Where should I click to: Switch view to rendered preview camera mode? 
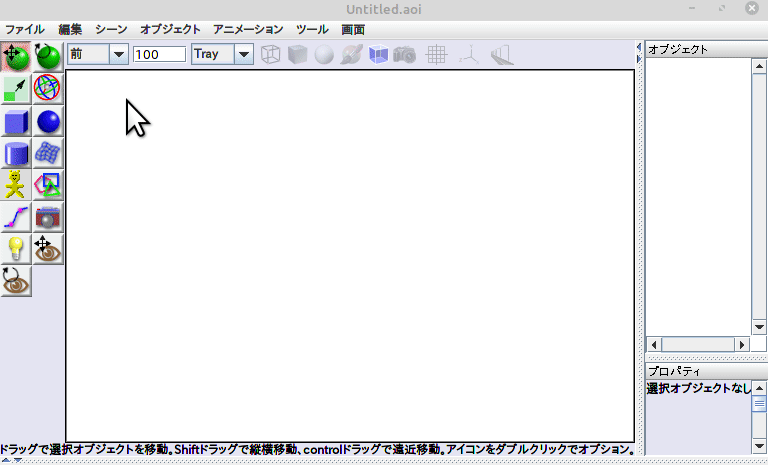(x=405, y=54)
